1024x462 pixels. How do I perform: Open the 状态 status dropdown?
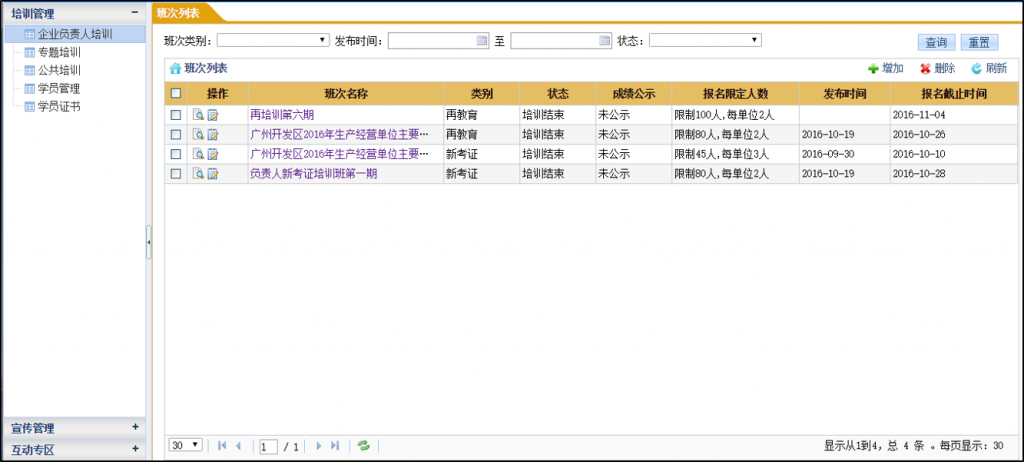point(705,40)
